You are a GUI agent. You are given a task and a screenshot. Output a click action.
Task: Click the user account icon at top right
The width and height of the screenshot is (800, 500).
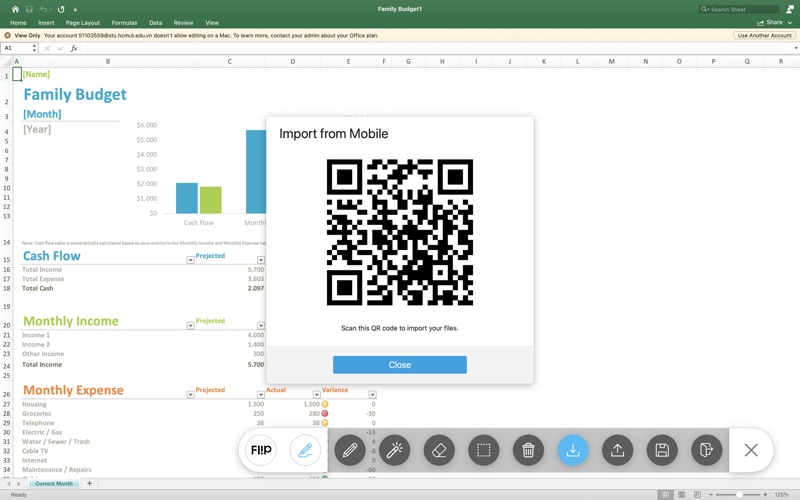point(790,9)
